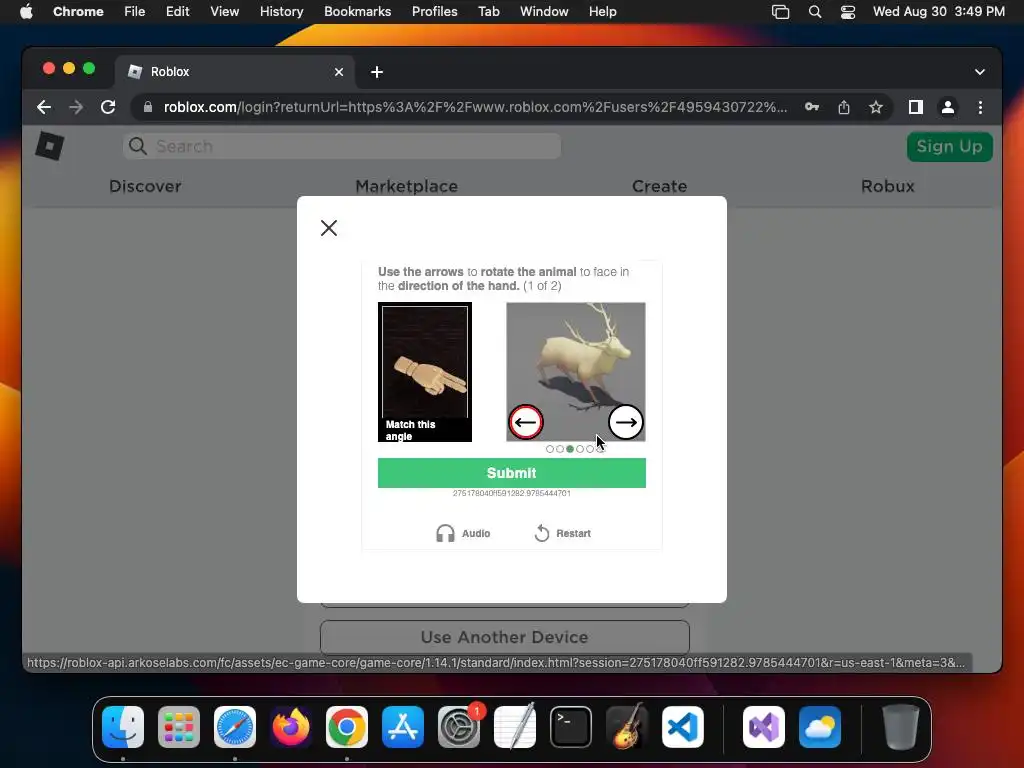Screen dimensions: 1024x768
Task: Open Spotlight search in menu bar
Action: click(814, 11)
